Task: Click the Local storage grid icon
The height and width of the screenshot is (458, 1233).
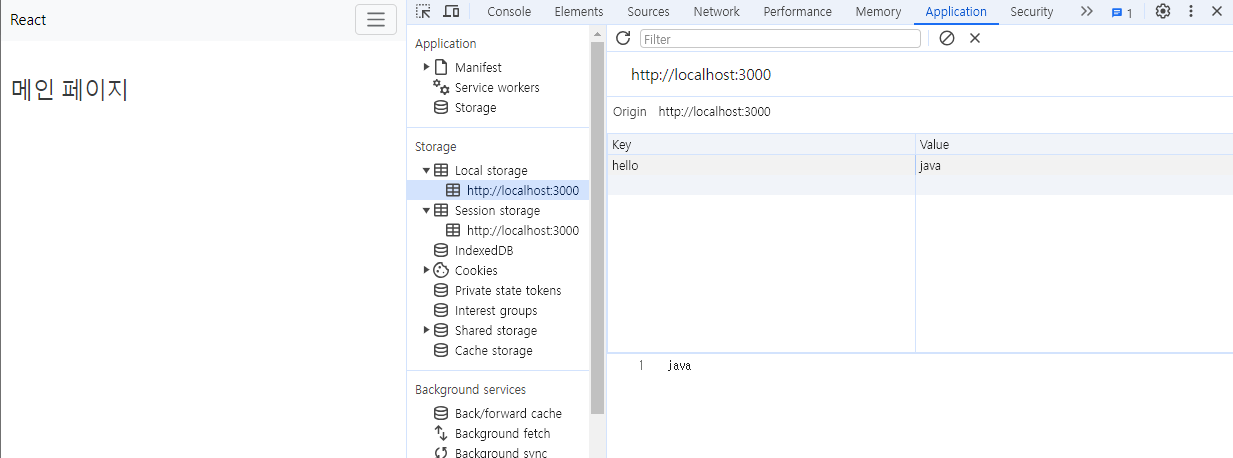Action: pyautogui.click(x=441, y=171)
